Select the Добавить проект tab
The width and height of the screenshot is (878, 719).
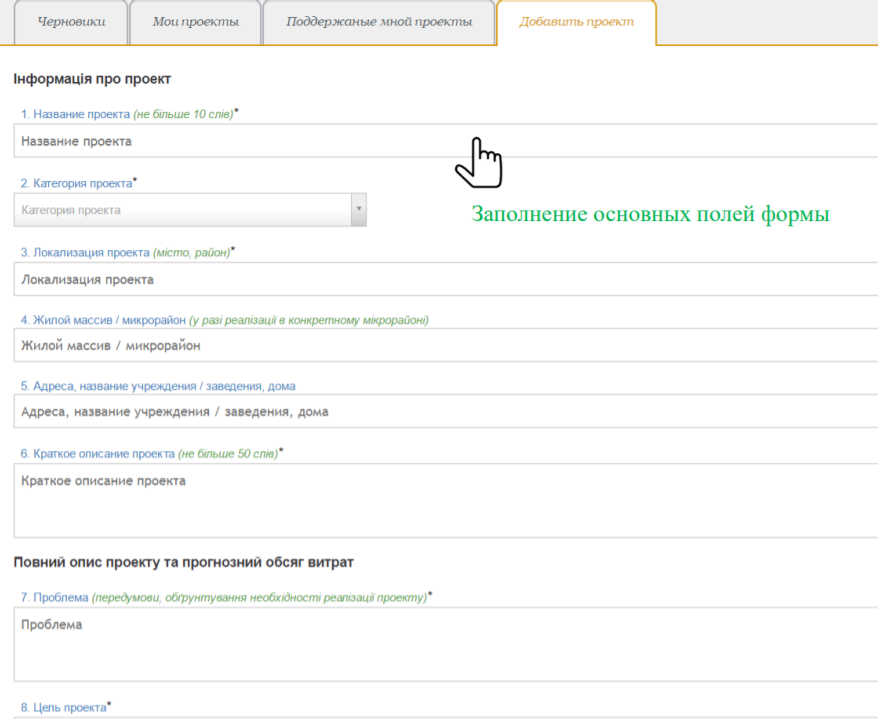pos(576,21)
